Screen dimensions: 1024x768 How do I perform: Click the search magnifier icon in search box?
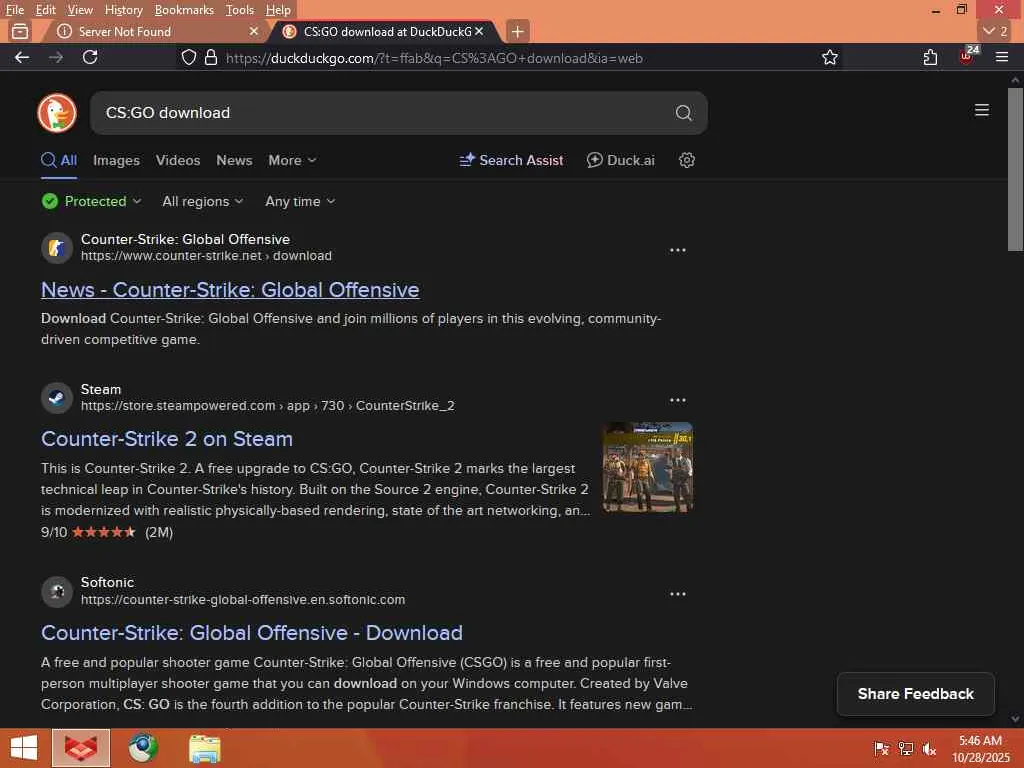(x=683, y=113)
